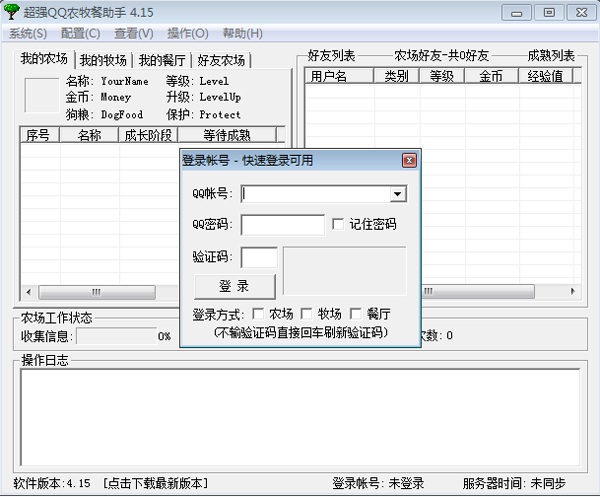Open the 操作(O) menu
Image resolution: width=600 pixels, height=497 pixels.
188,34
